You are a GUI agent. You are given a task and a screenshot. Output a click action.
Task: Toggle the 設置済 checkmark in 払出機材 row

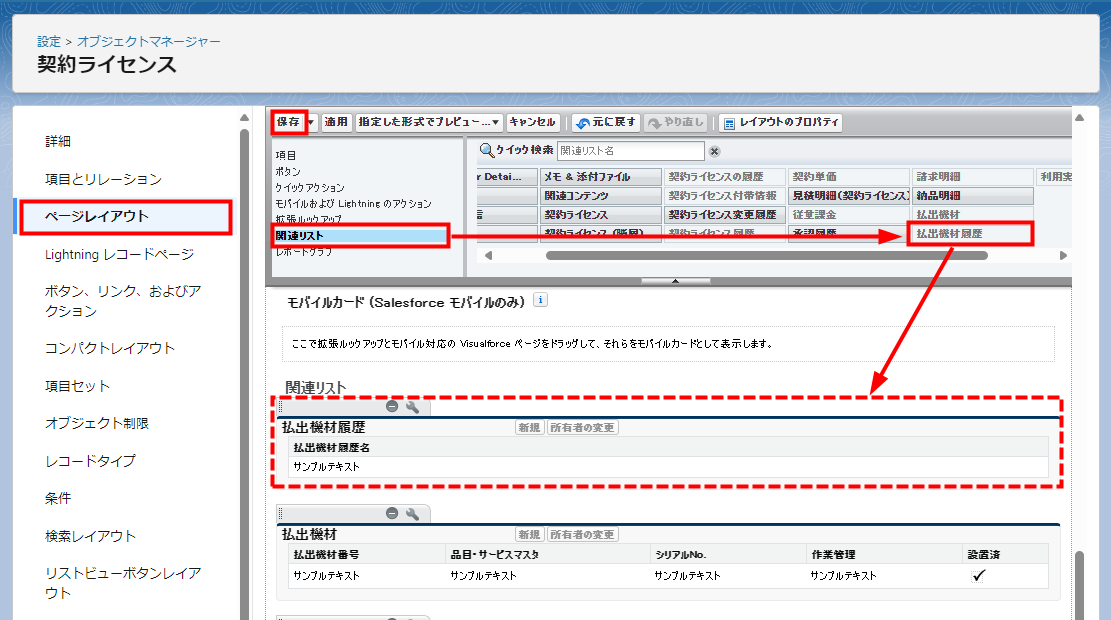tap(978, 576)
